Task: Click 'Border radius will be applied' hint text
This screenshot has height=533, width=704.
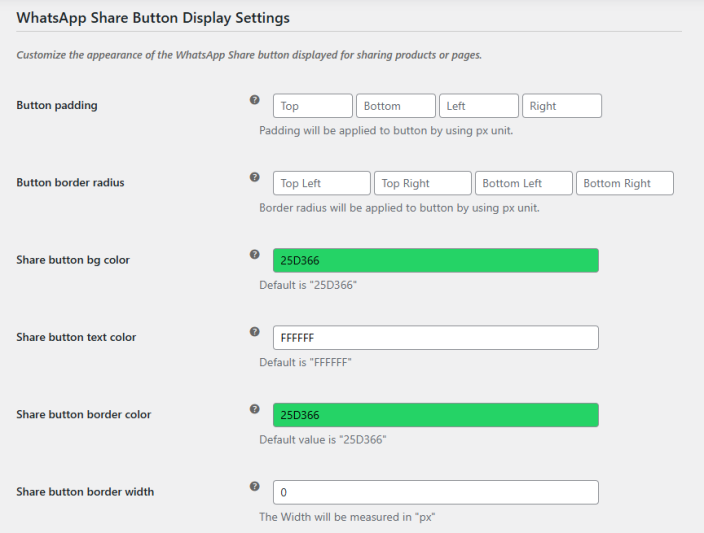Action: [400, 208]
